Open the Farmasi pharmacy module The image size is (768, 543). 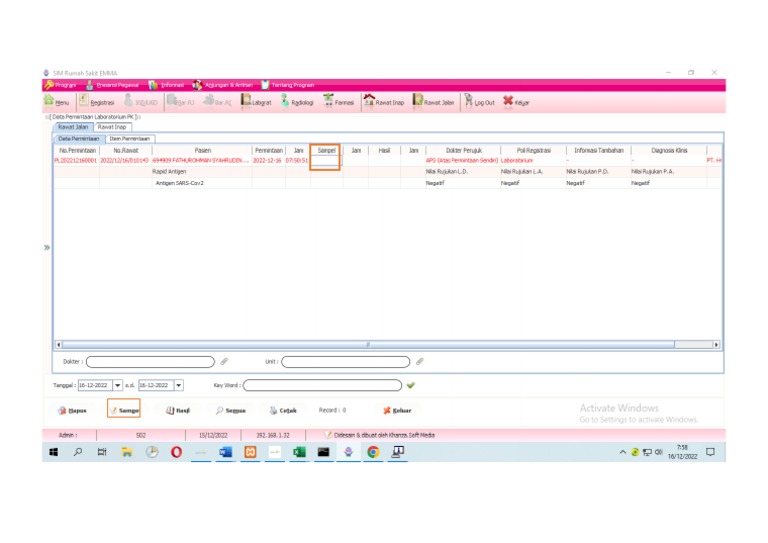[x=340, y=102]
